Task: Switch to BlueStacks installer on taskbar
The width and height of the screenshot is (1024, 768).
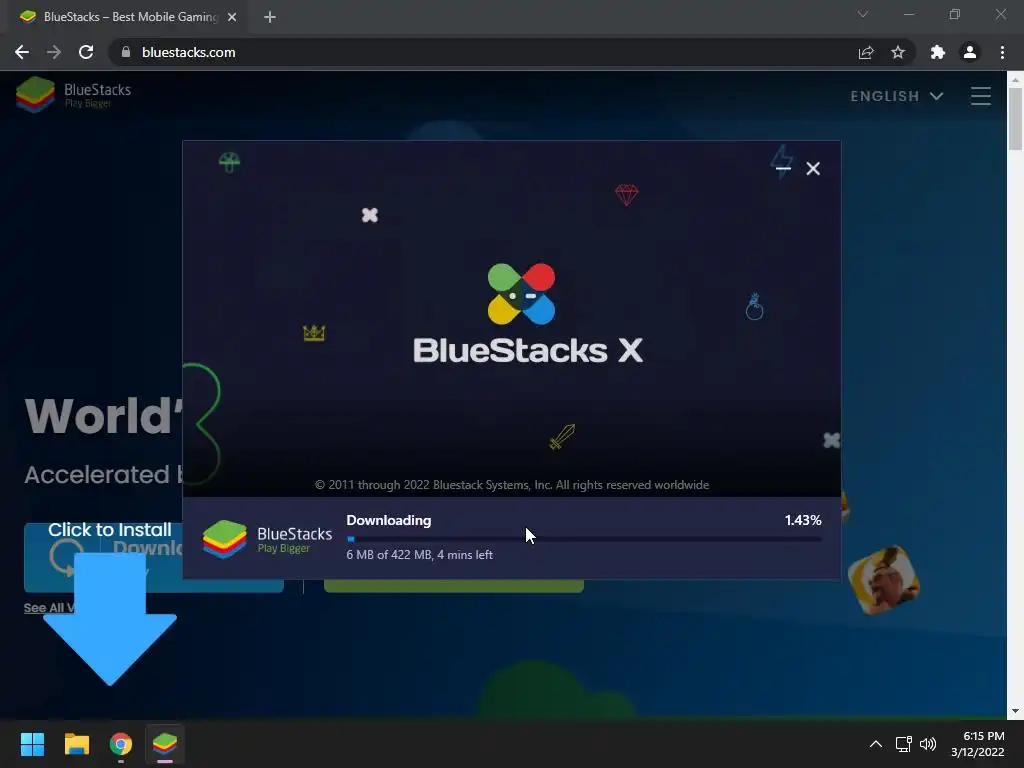Action: click(165, 744)
